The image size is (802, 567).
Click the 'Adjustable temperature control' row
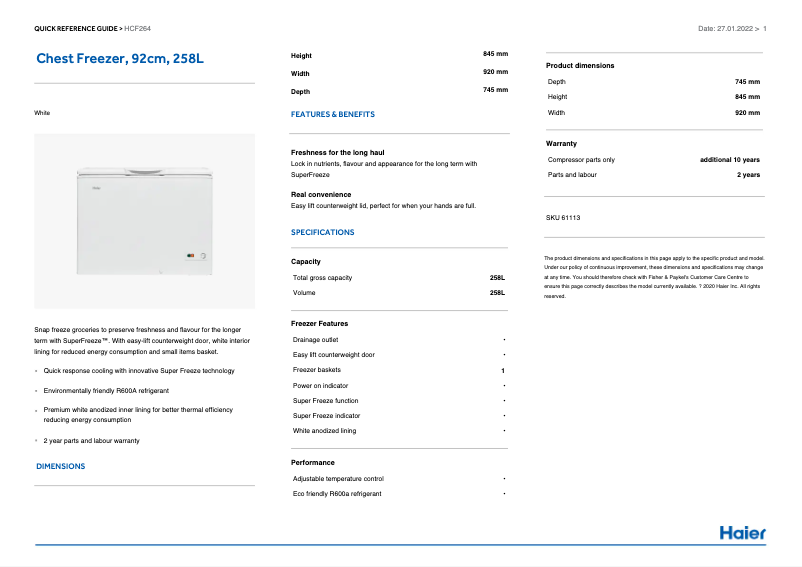pyautogui.click(x=338, y=479)
